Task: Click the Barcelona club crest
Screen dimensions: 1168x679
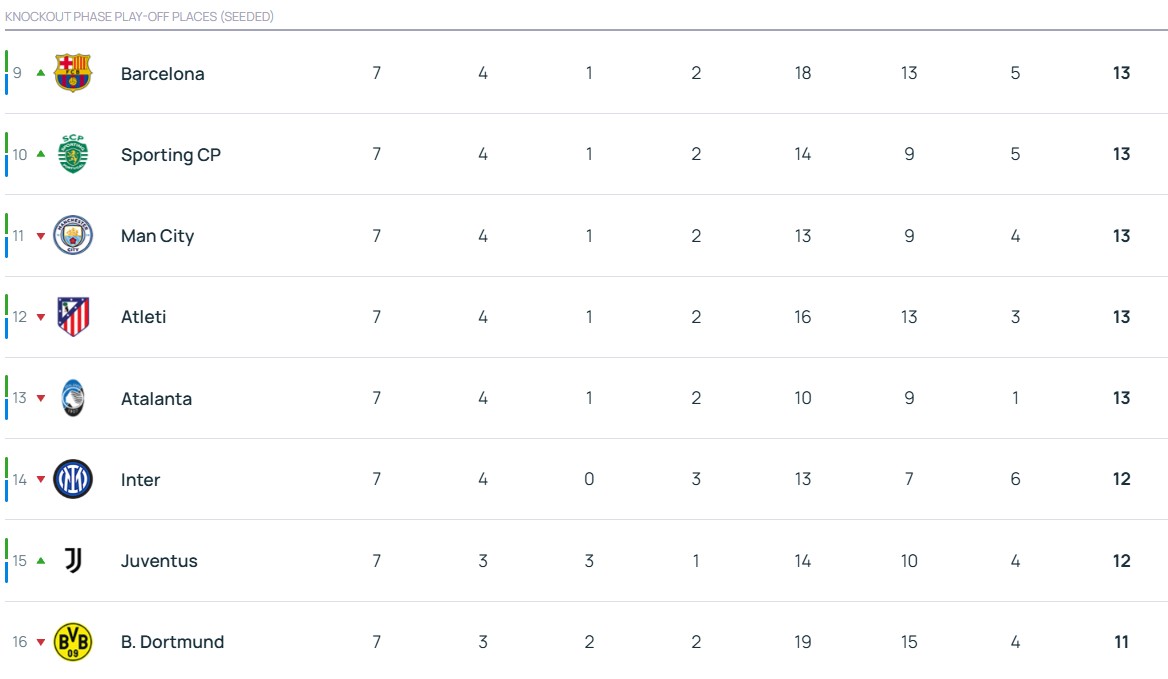Action: [73, 73]
